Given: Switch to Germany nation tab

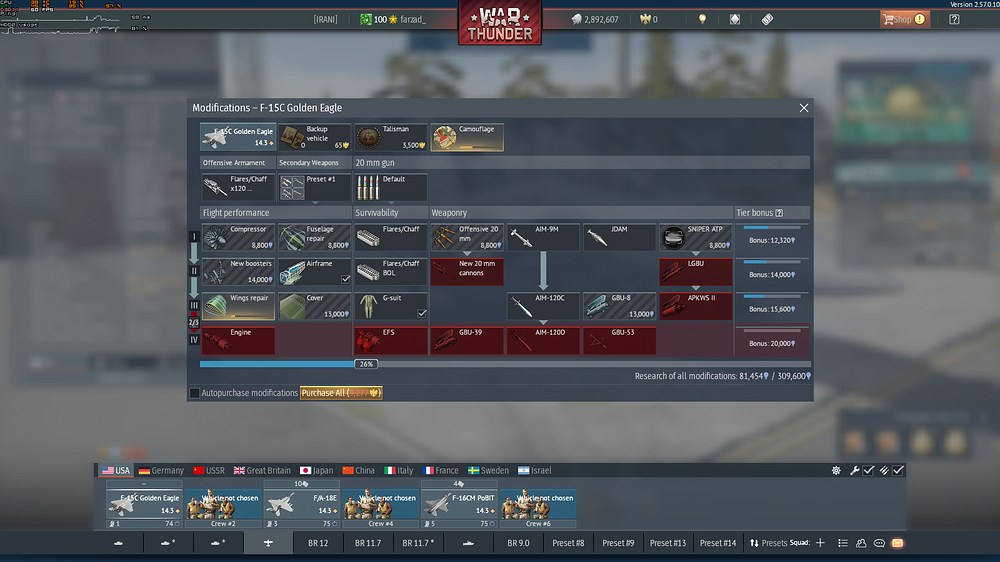Looking at the screenshot, I should click(x=161, y=470).
